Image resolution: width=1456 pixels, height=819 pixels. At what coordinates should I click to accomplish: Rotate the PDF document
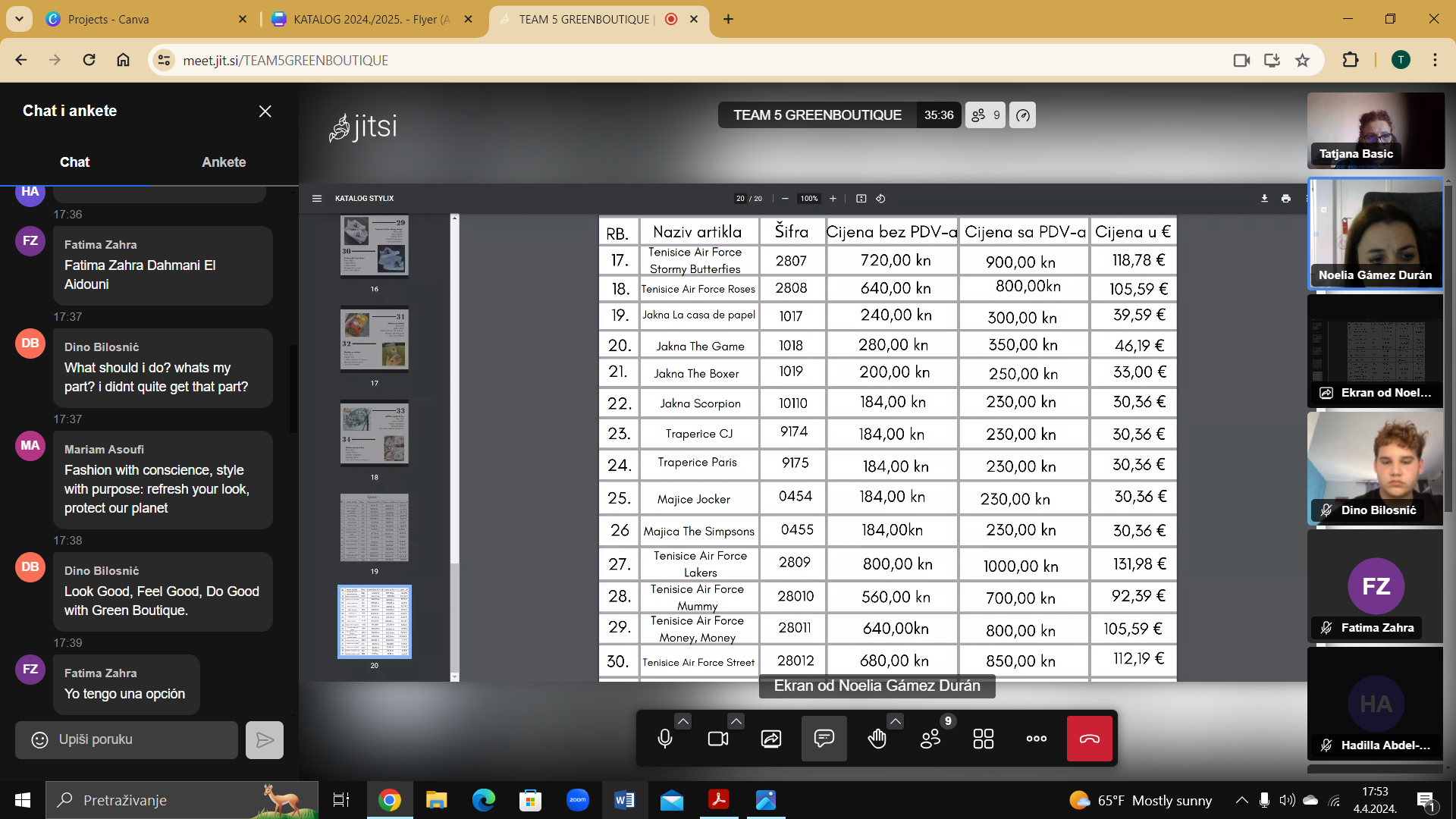click(880, 199)
